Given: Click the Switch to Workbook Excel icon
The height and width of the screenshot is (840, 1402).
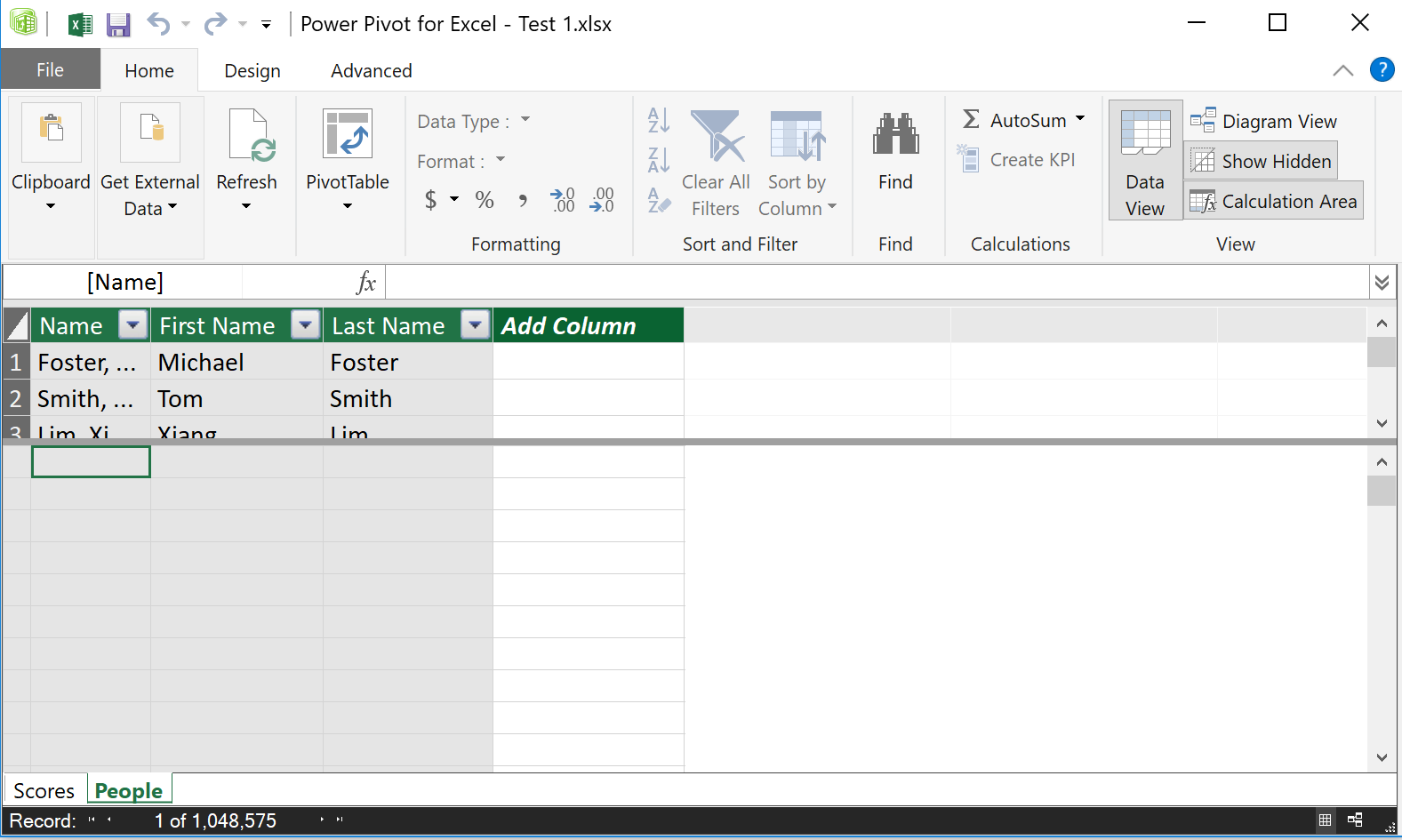Looking at the screenshot, I should tap(80, 24).
